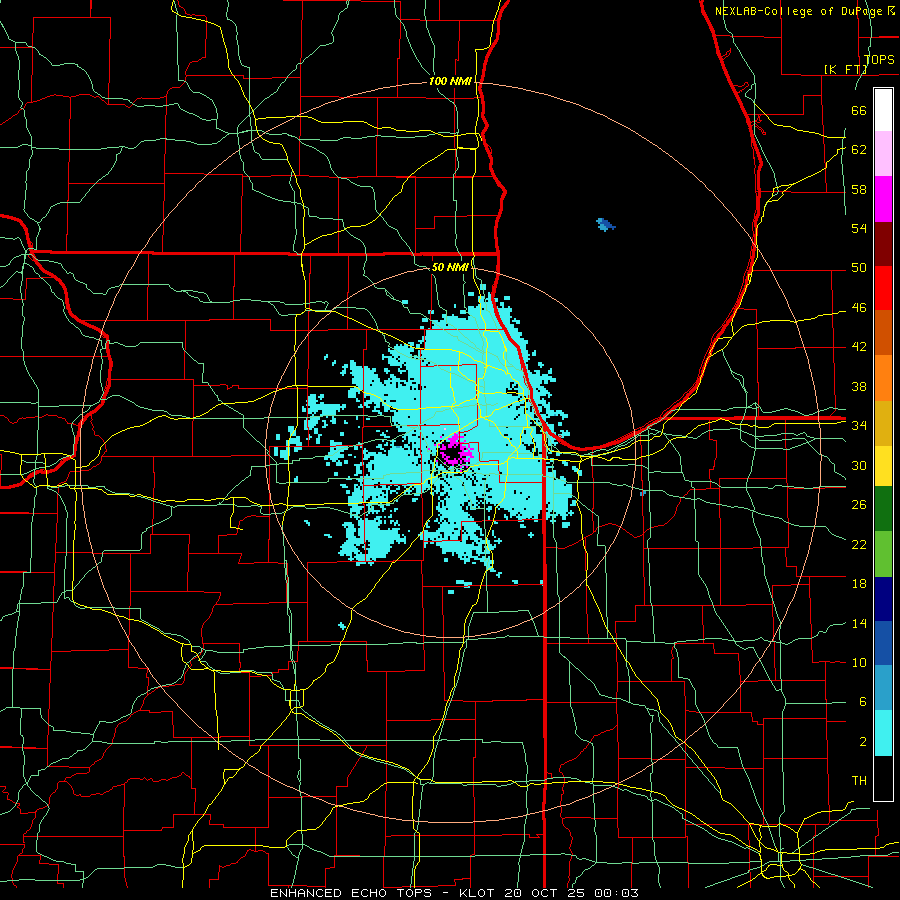
Task: Click the '50 NMI' range ring label
Action: click(450, 267)
